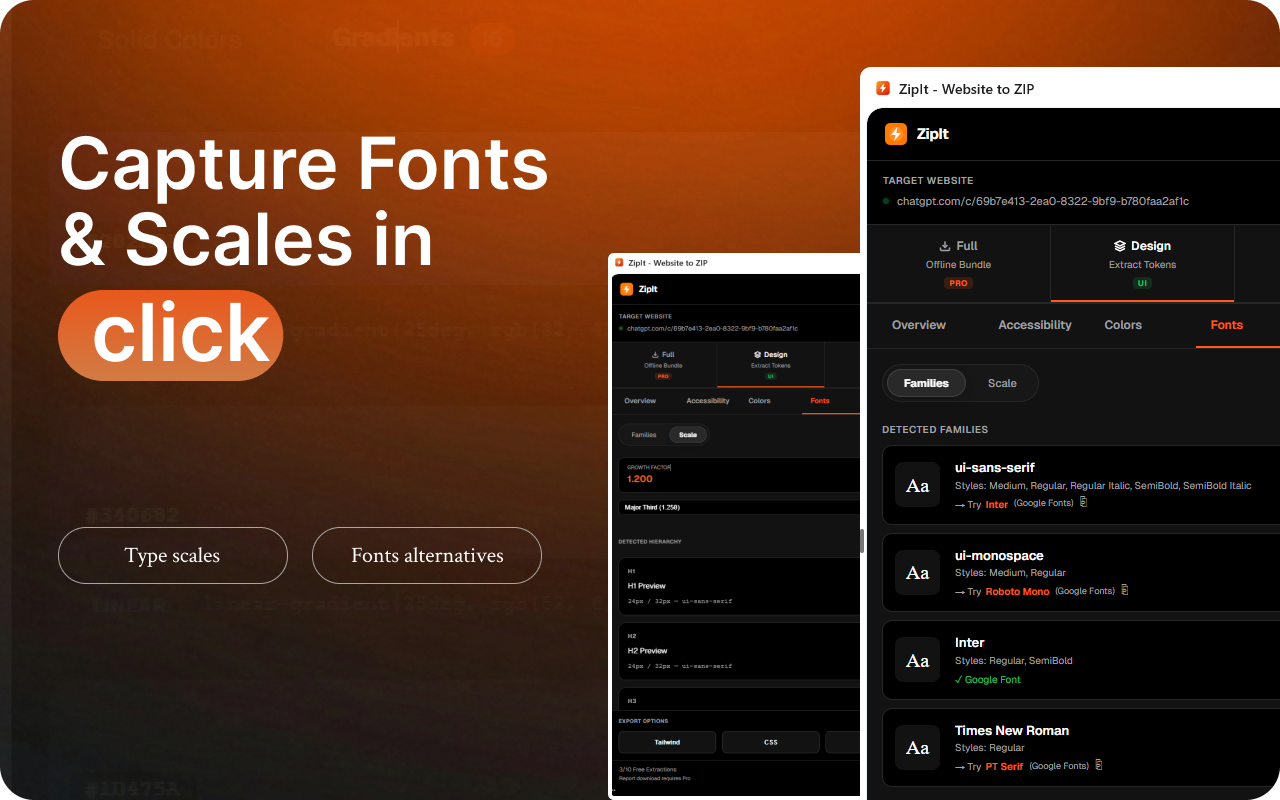Screen dimensions: 1280x800
Task: Click the 'Styles: Regular, SemiBold' text under Inter
Action: (1014, 660)
